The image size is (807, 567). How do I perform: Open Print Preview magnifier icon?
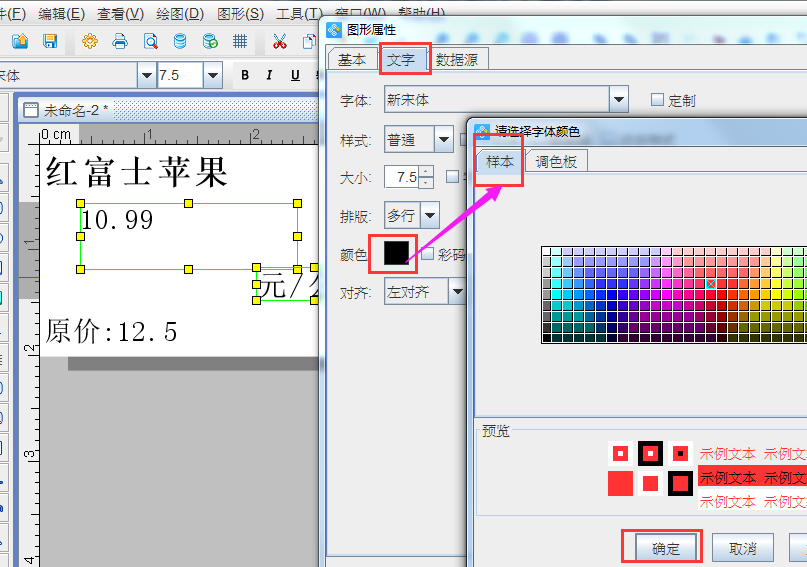coord(150,41)
